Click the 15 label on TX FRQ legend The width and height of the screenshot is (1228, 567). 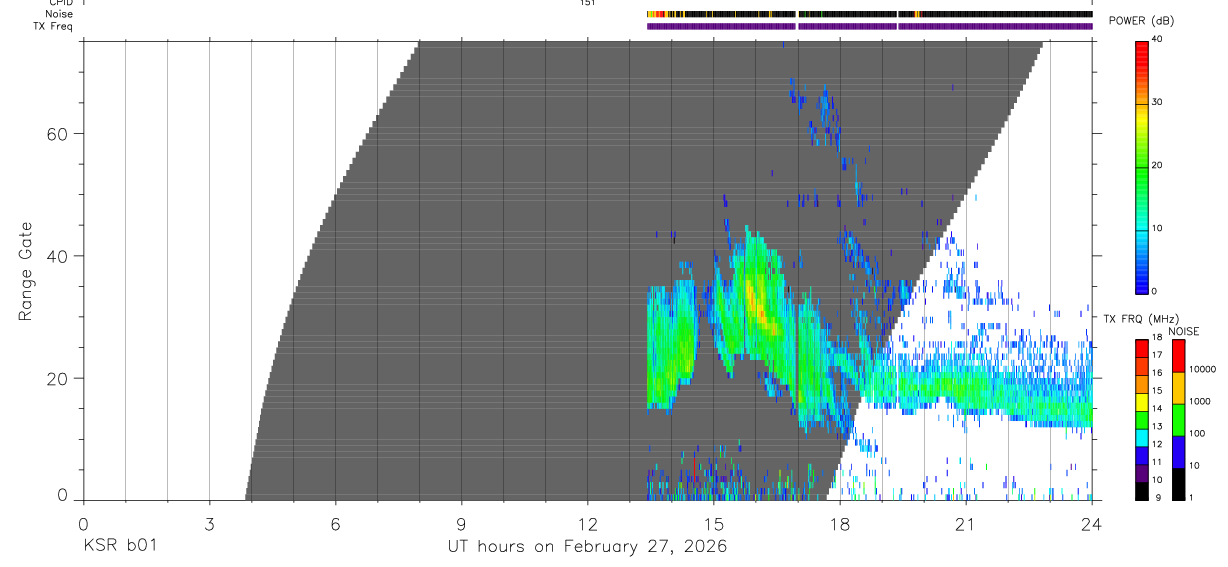[x=1156, y=390]
